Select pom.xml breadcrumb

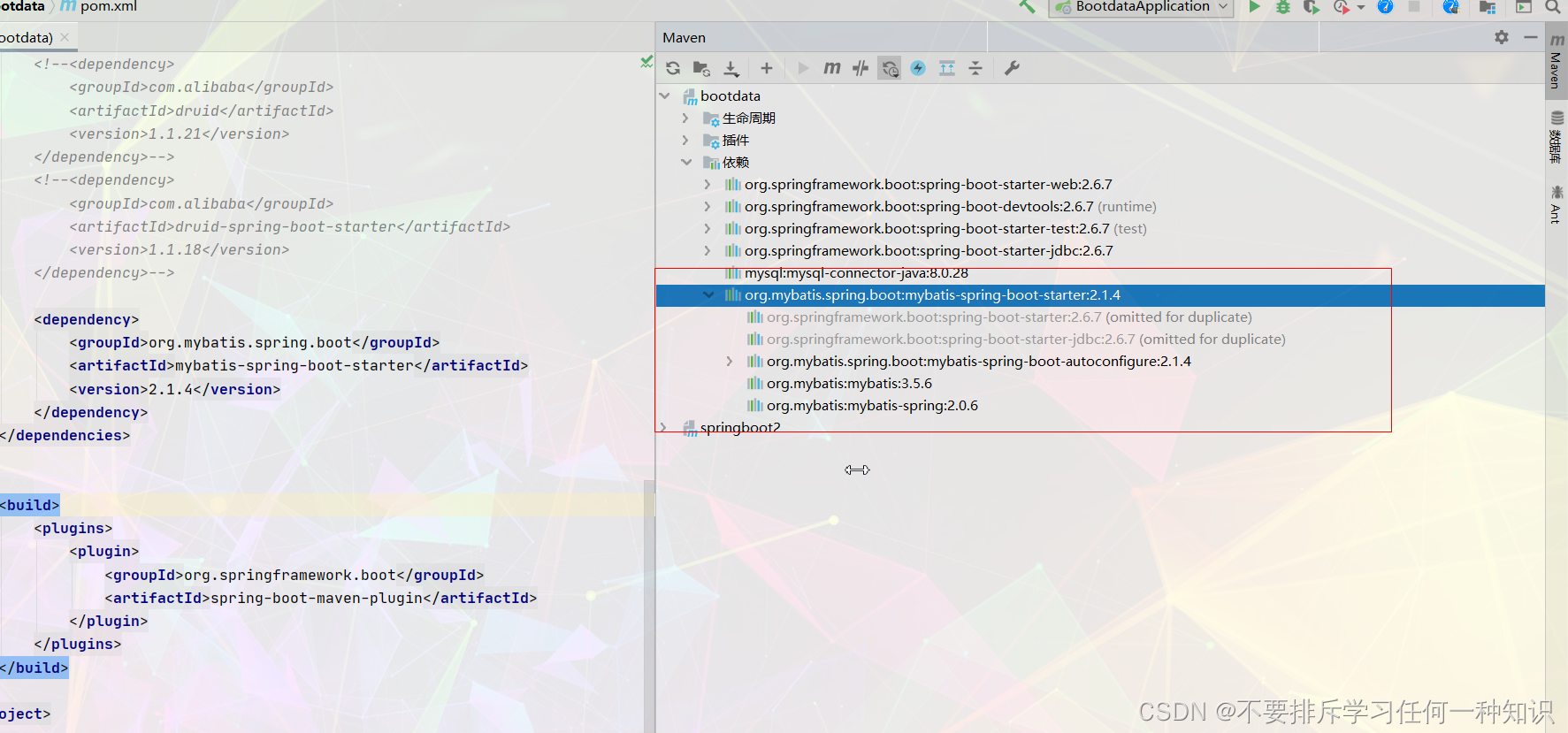(99, 6)
